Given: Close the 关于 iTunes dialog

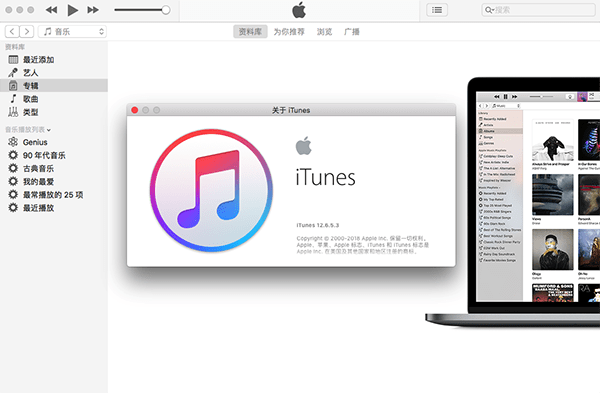Looking at the screenshot, I should [x=135, y=110].
